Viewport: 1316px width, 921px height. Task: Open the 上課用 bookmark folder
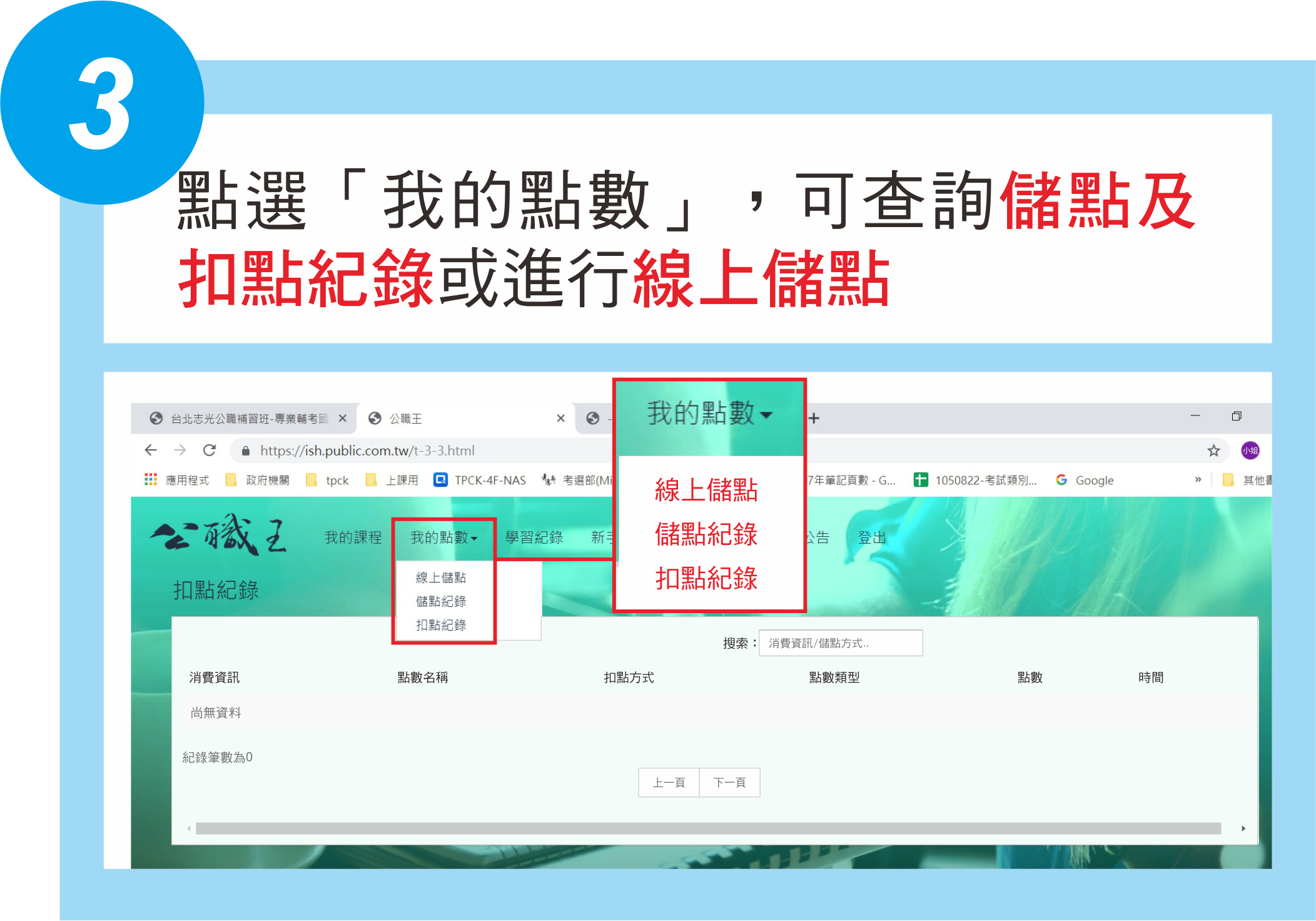[392, 480]
